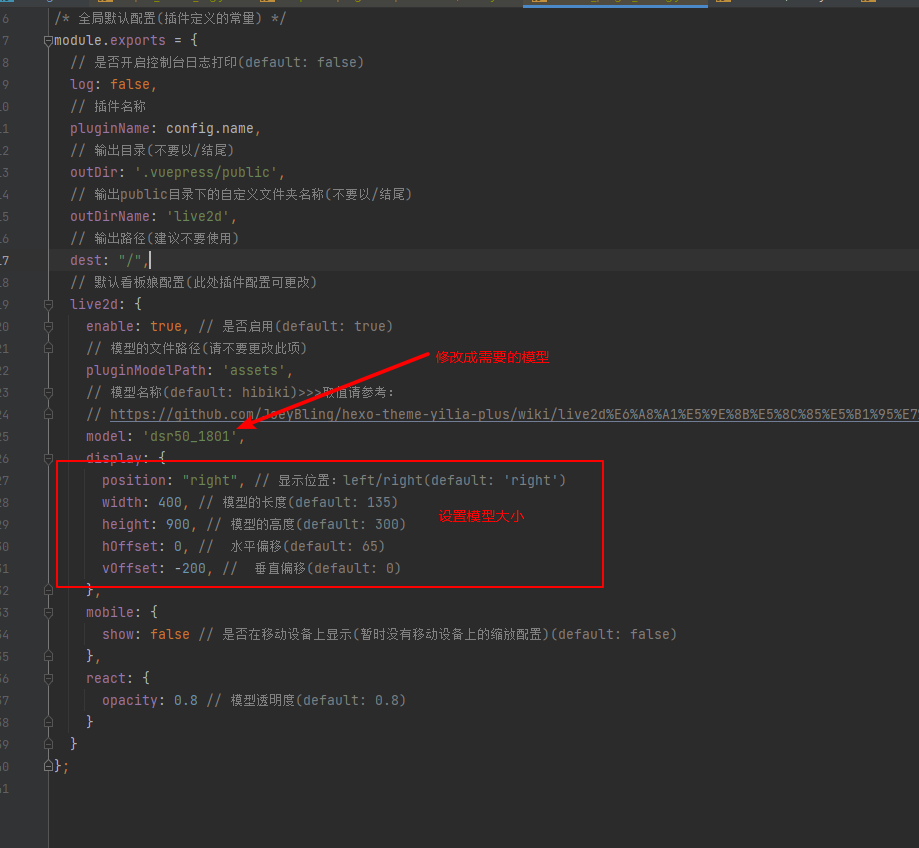This screenshot has height=848, width=919.
Task: Click the comment "全局默认配置(插件定义的常量)"
Action: 170,19
